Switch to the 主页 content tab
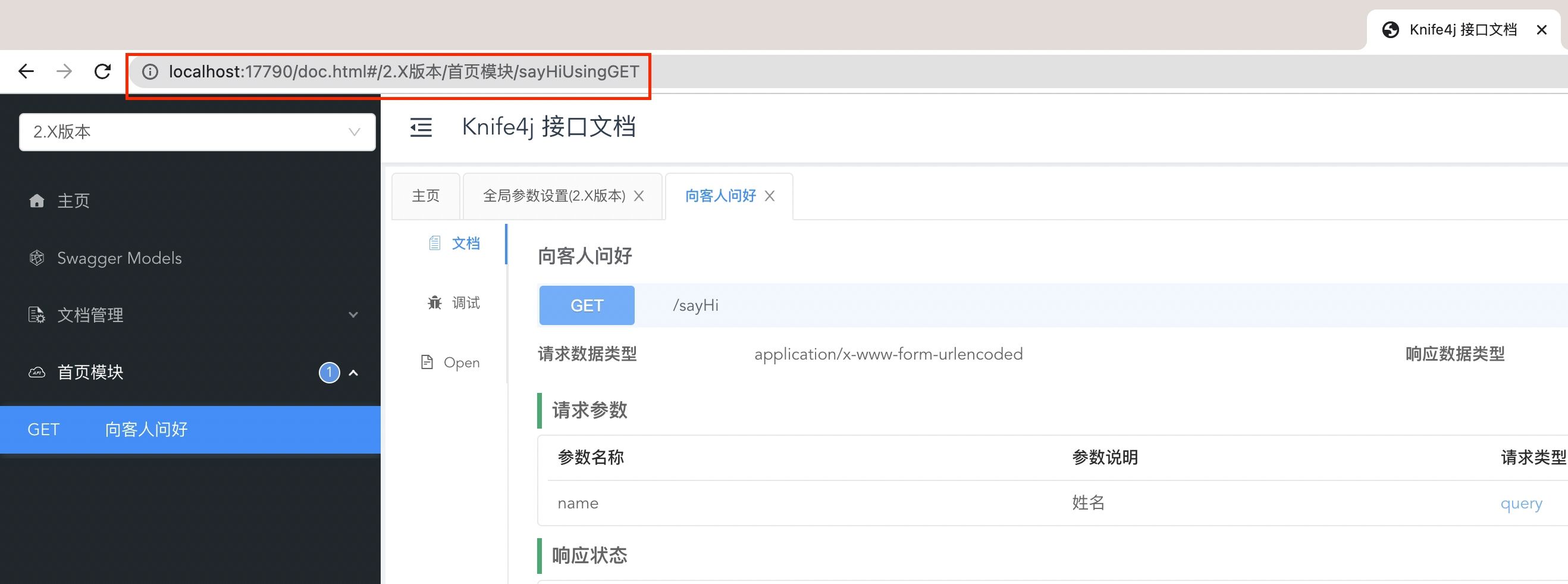The image size is (1568, 584). coord(425,196)
